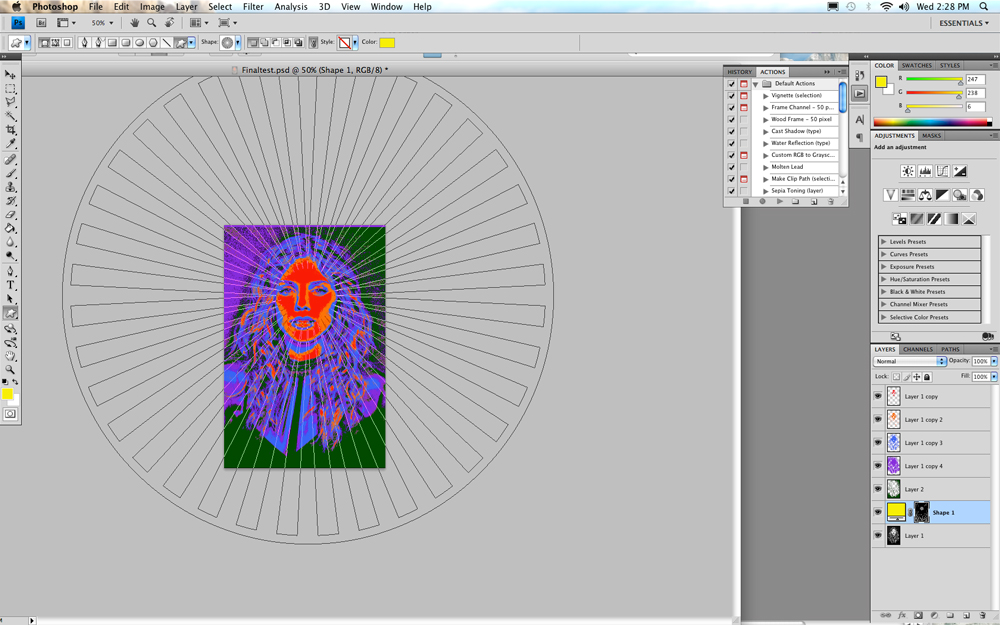Switch to the History tab

pos(740,72)
